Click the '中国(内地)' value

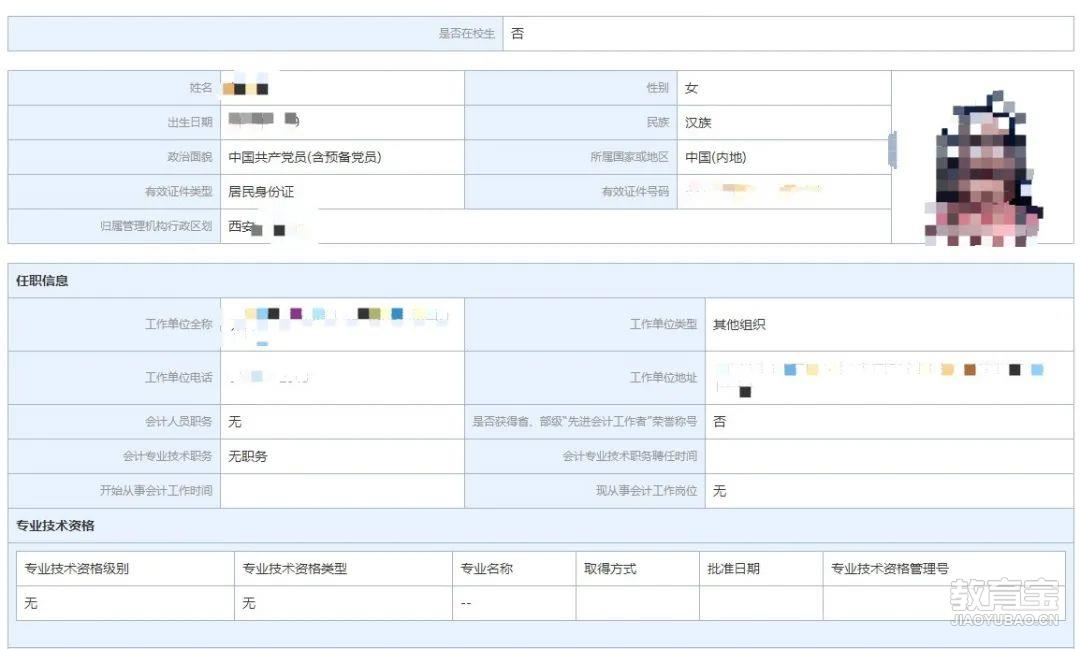pos(716,157)
